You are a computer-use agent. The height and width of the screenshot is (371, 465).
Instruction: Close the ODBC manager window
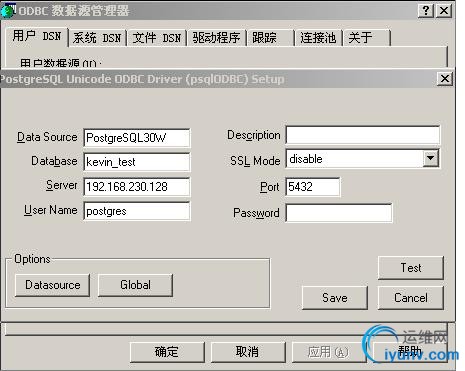444,11
